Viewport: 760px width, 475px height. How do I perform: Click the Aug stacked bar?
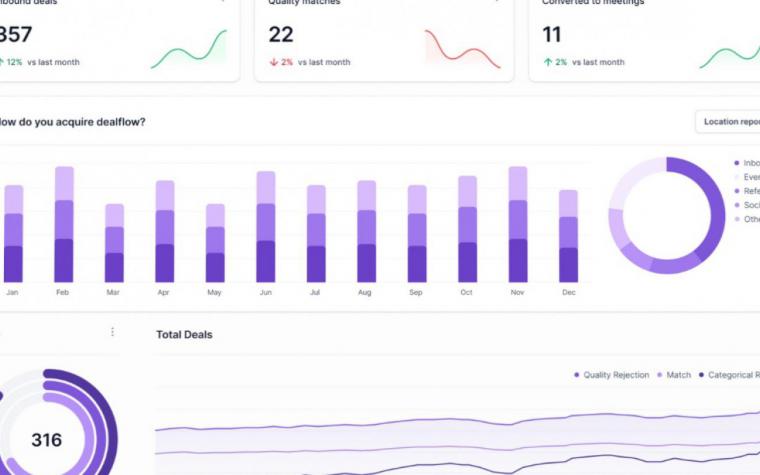pyautogui.click(x=366, y=231)
